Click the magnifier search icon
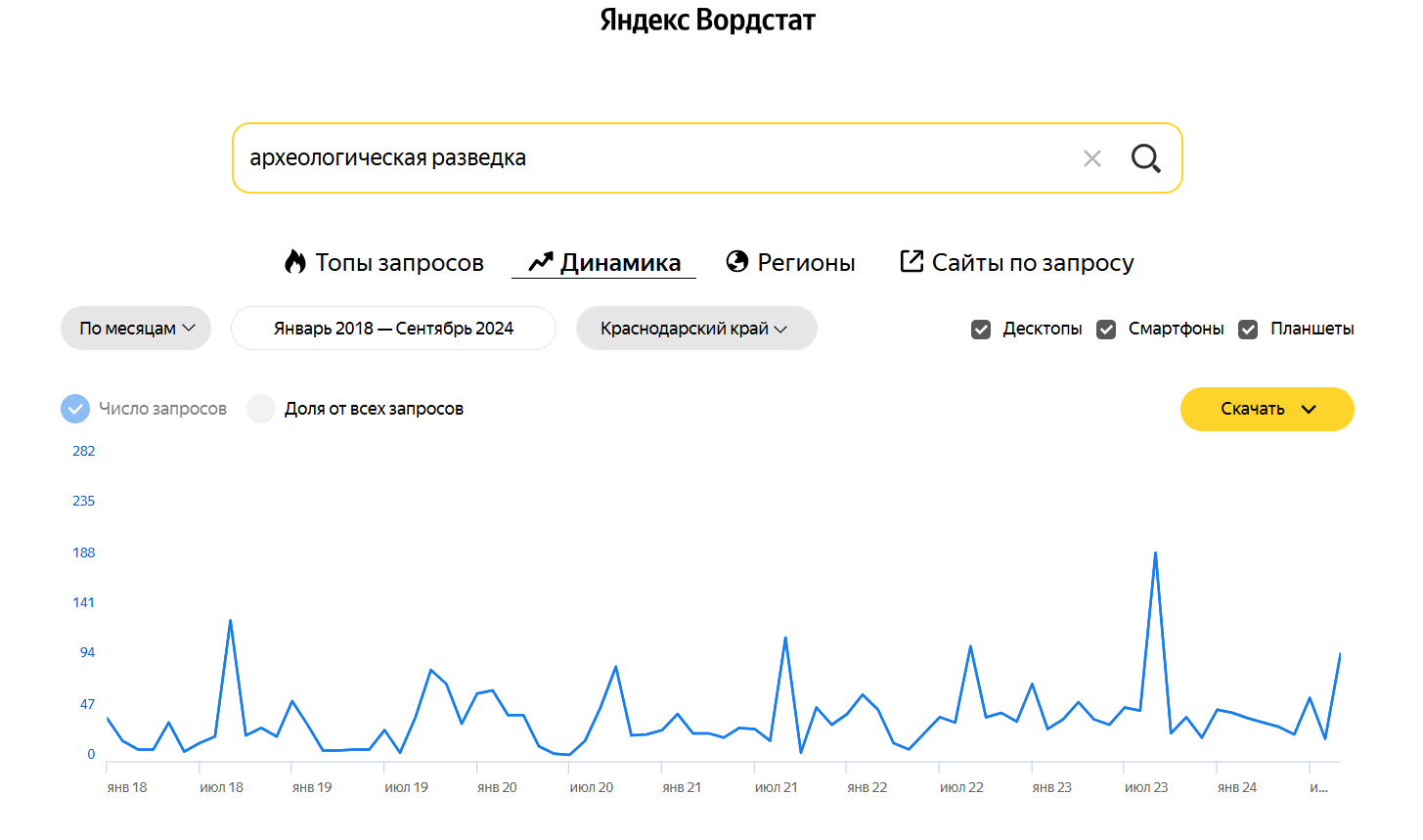 click(x=1145, y=158)
